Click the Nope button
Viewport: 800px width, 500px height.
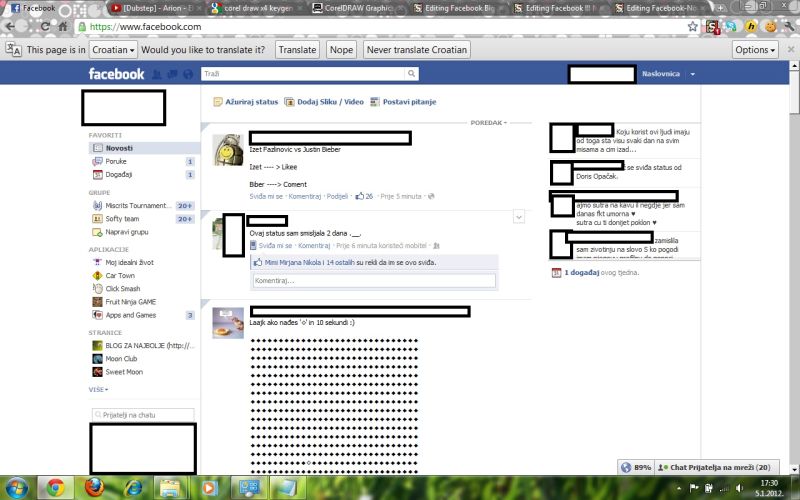(x=341, y=50)
